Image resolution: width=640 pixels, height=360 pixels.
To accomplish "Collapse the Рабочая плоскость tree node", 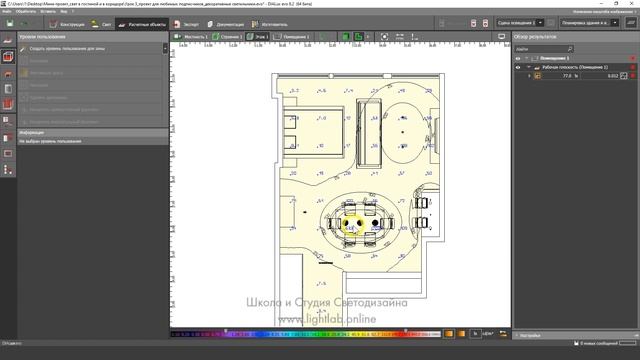I will point(529,67).
